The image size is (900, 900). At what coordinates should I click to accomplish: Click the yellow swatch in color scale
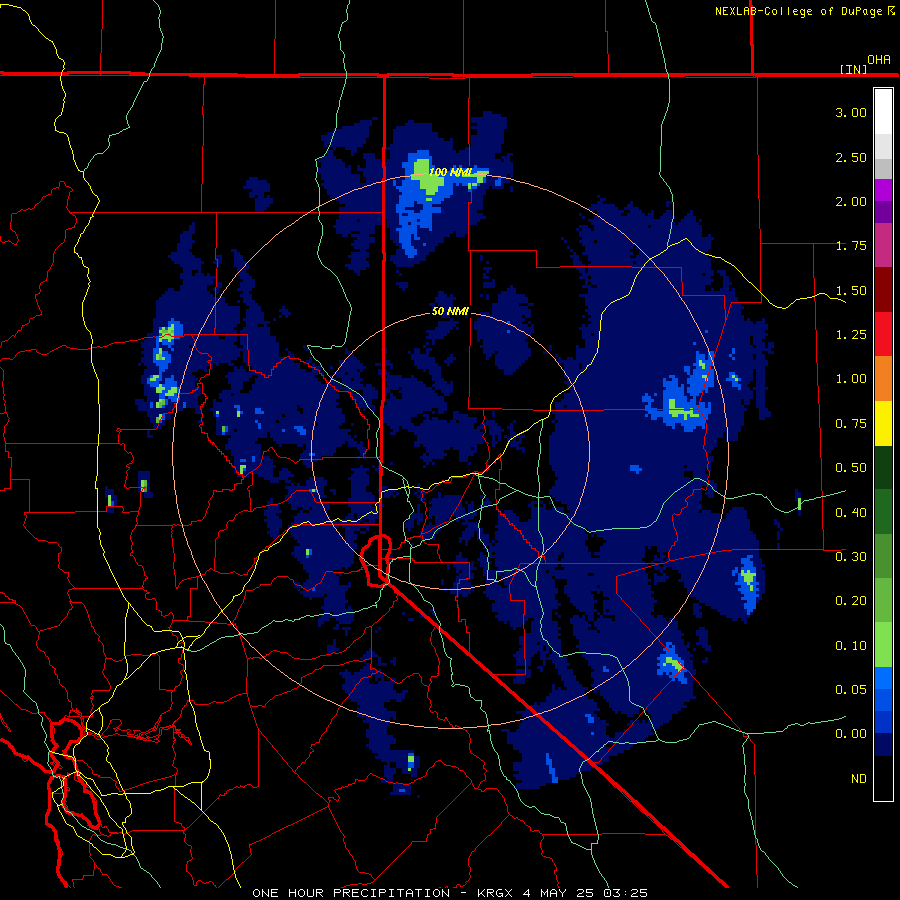(883, 424)
